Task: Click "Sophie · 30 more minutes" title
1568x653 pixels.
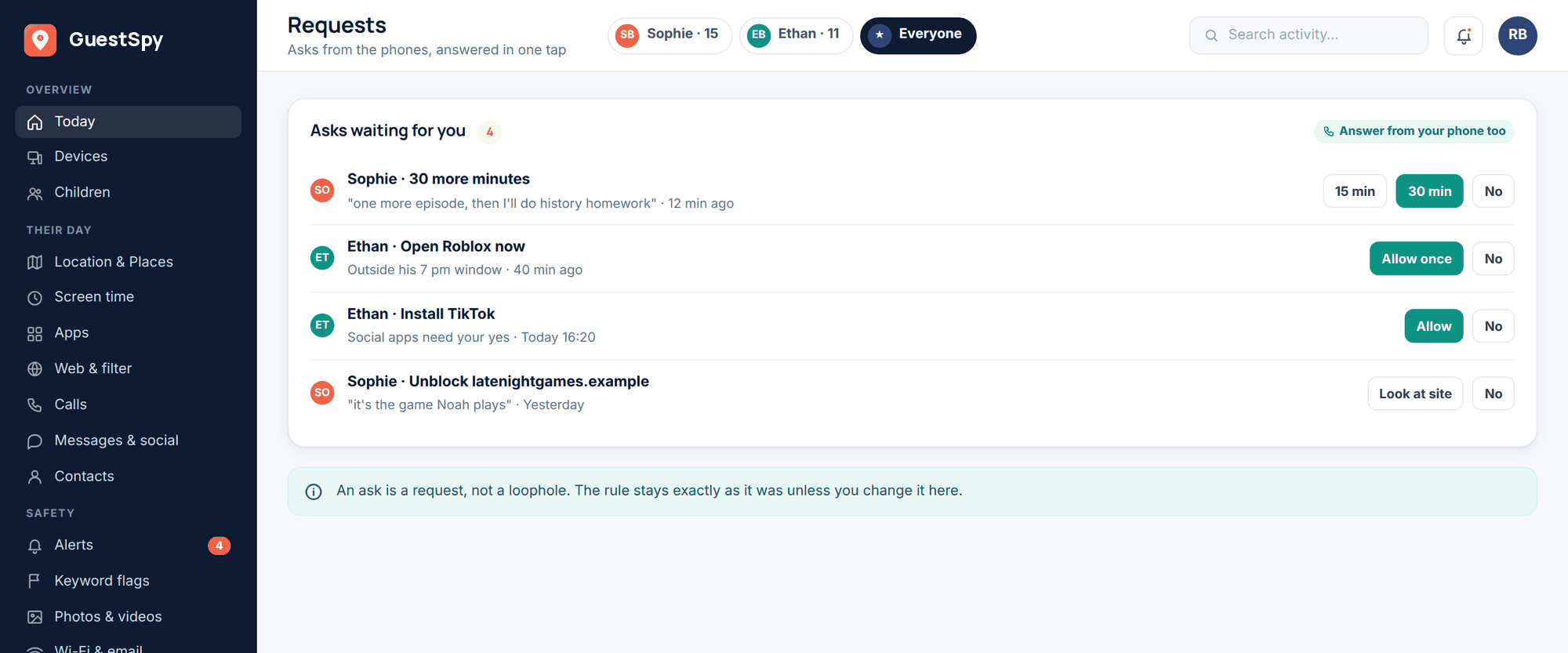Action: [438, 179]
